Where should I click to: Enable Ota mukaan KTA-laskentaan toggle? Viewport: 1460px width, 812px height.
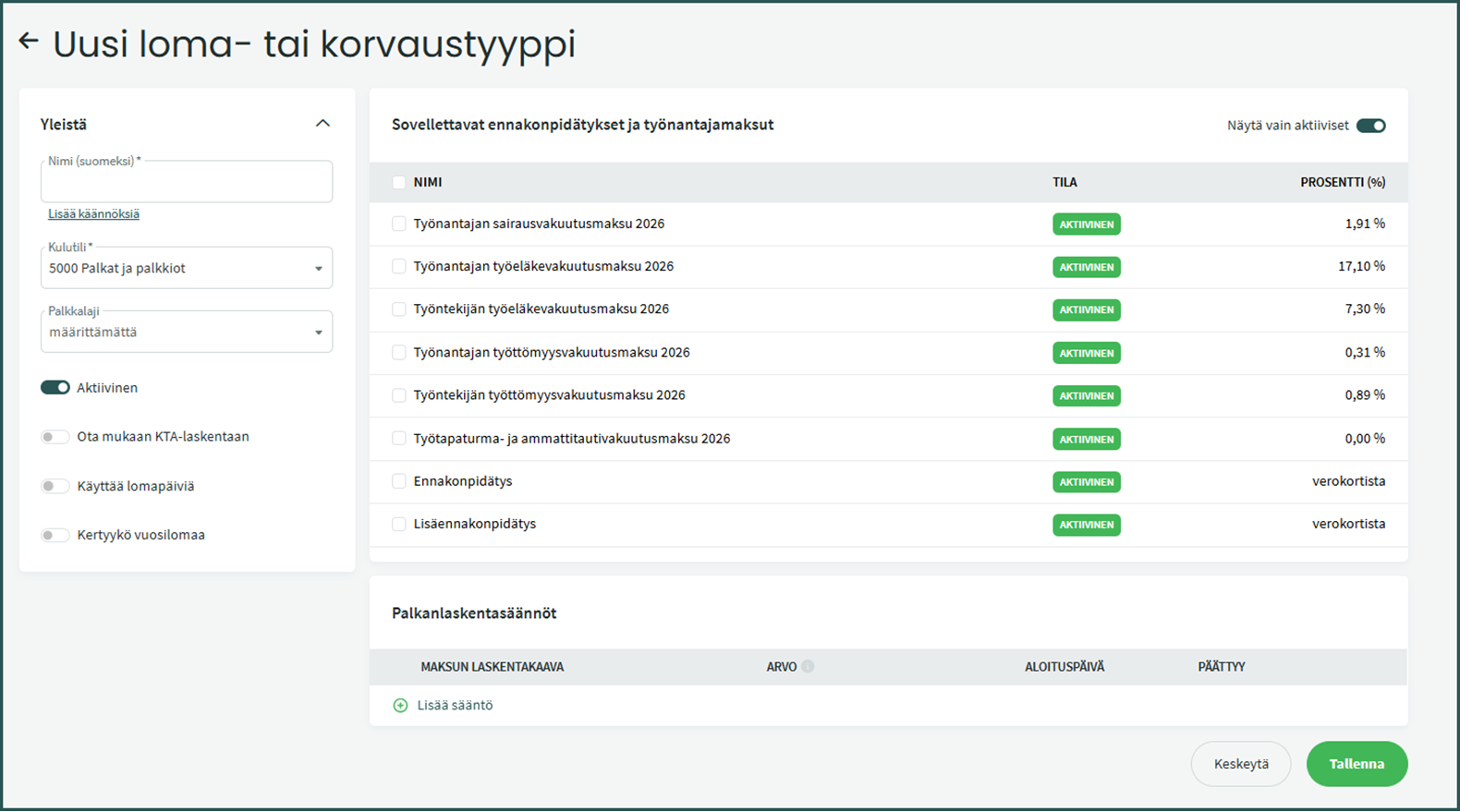[x=55, y=436]
